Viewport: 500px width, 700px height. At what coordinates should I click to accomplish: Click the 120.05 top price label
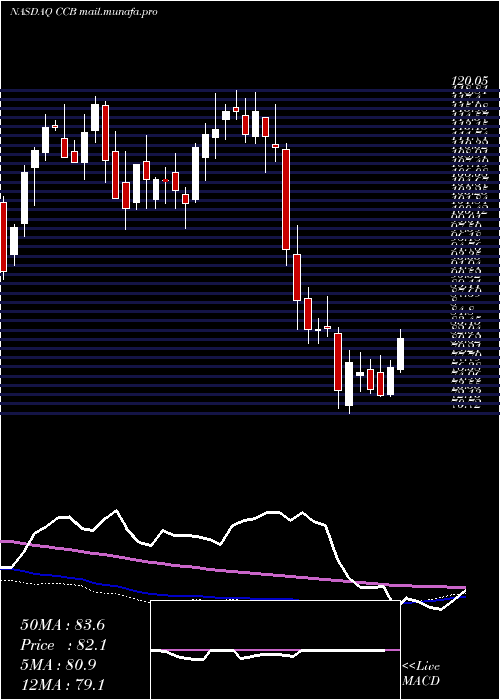coord(469,81)
